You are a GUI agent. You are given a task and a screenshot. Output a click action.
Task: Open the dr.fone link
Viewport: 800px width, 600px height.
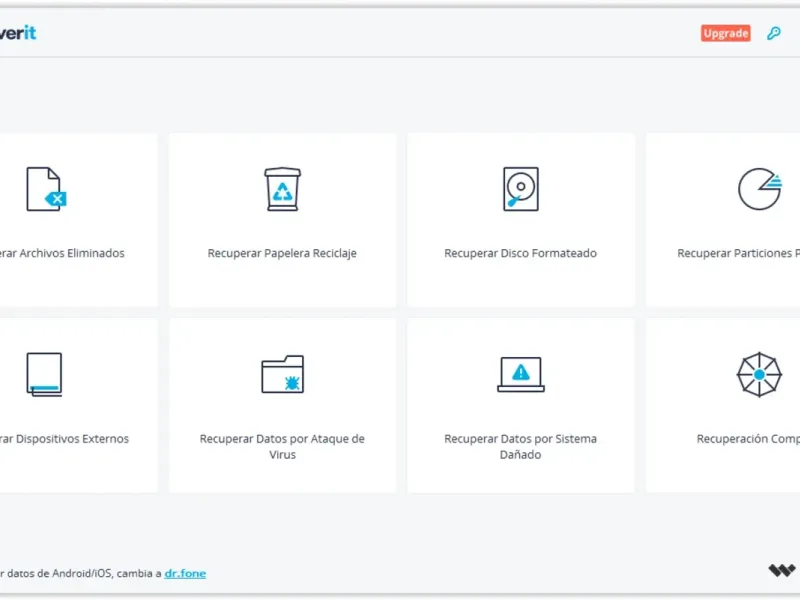point(185,573)
